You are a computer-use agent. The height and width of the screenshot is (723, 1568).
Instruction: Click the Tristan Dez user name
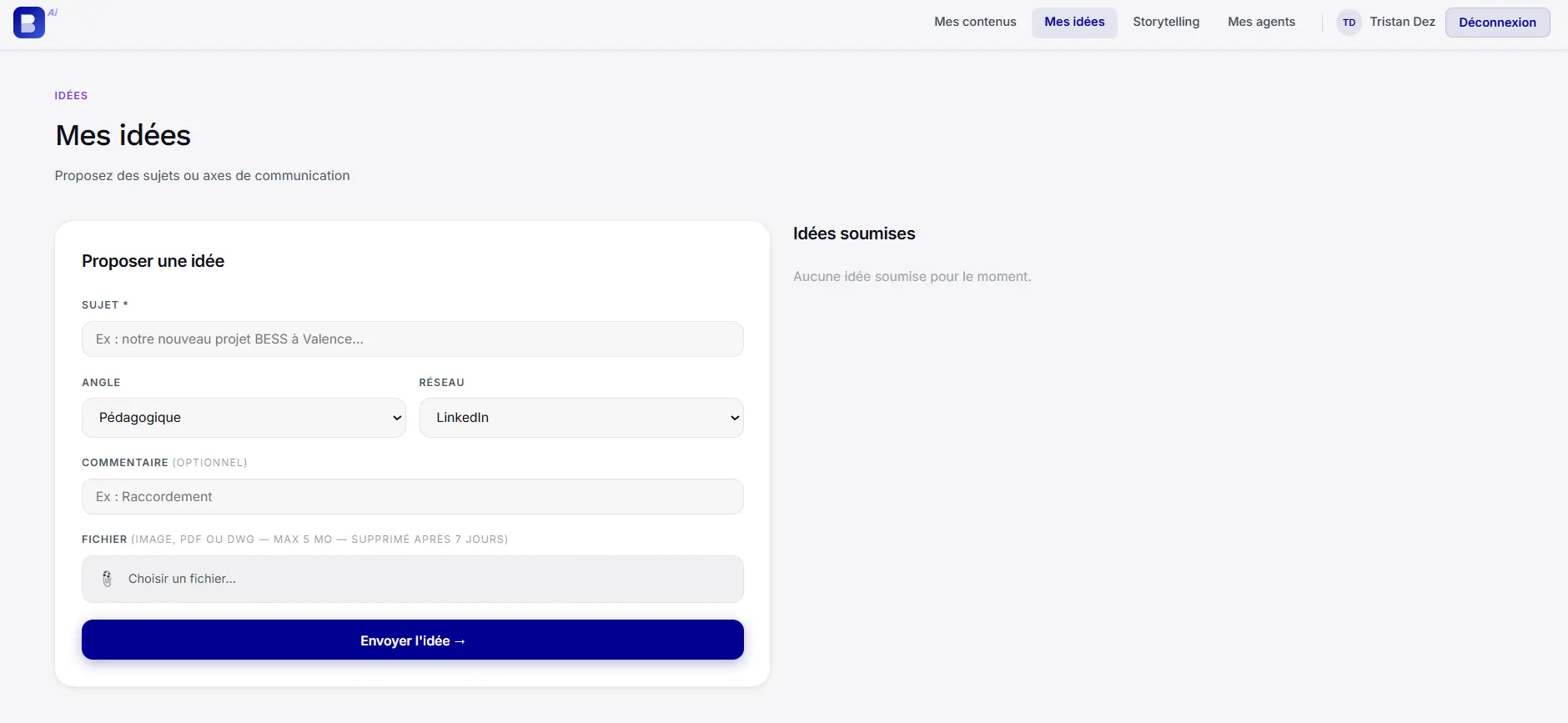(x=1402, y=22)
